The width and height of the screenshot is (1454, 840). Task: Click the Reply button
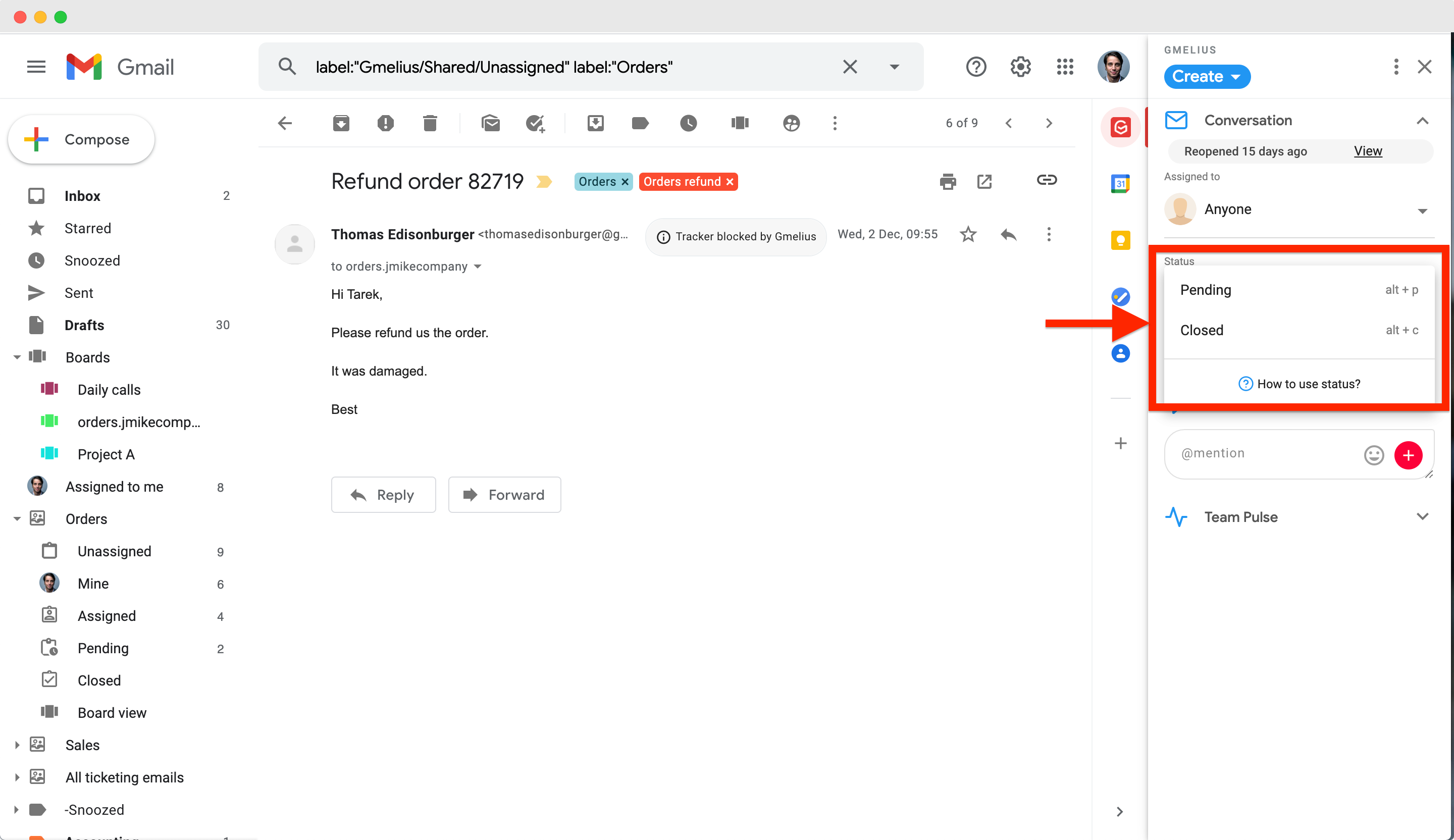[383, 494]
